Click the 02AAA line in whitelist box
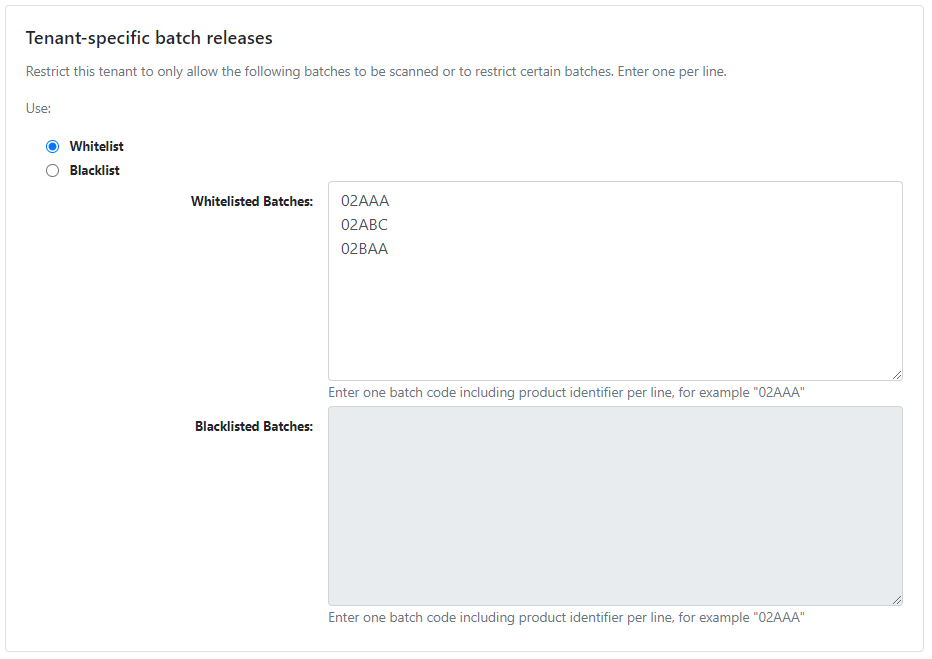The width and height of the screenshot is (932, 659). pos(365,201)
